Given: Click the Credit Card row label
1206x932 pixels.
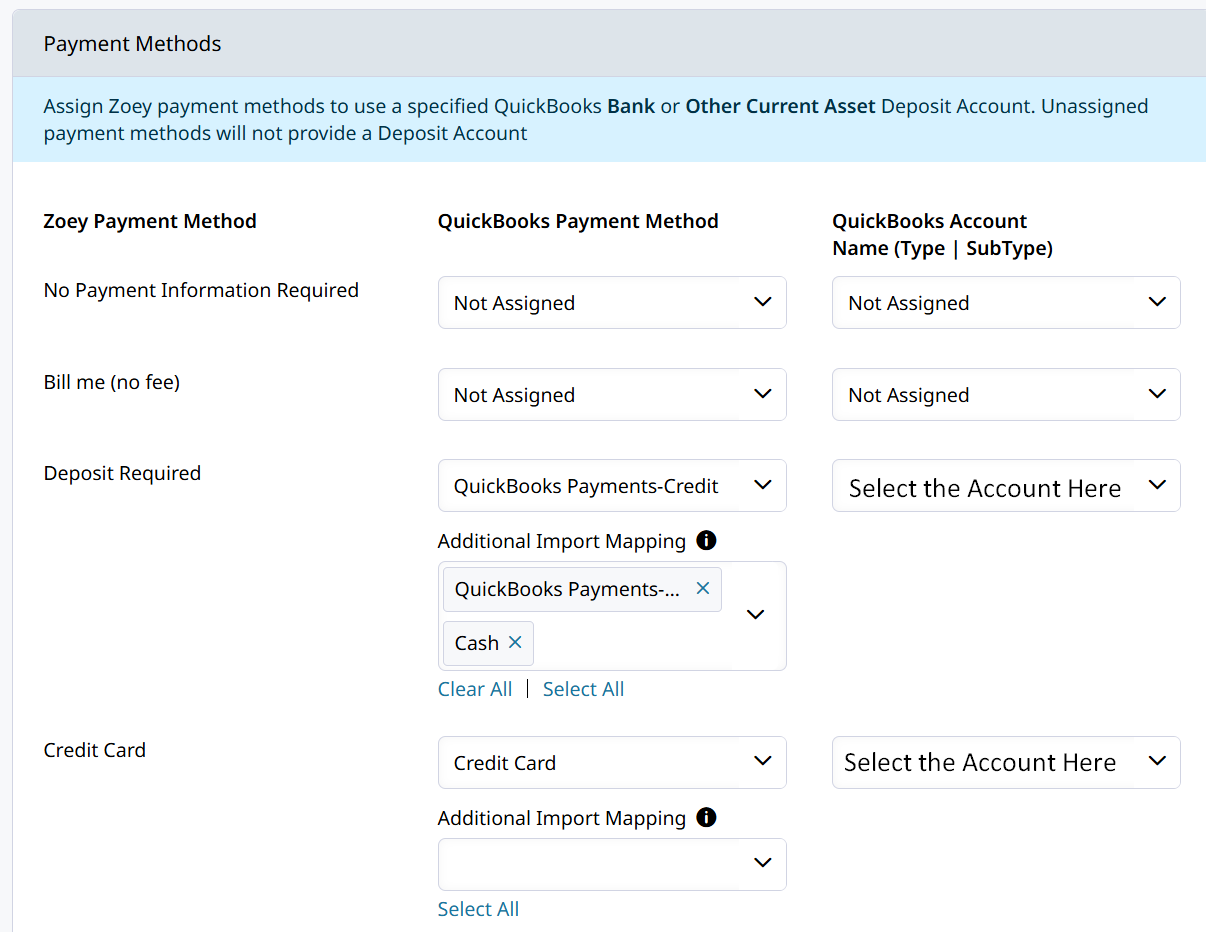Looking at the screenshot, I should 95,750.
